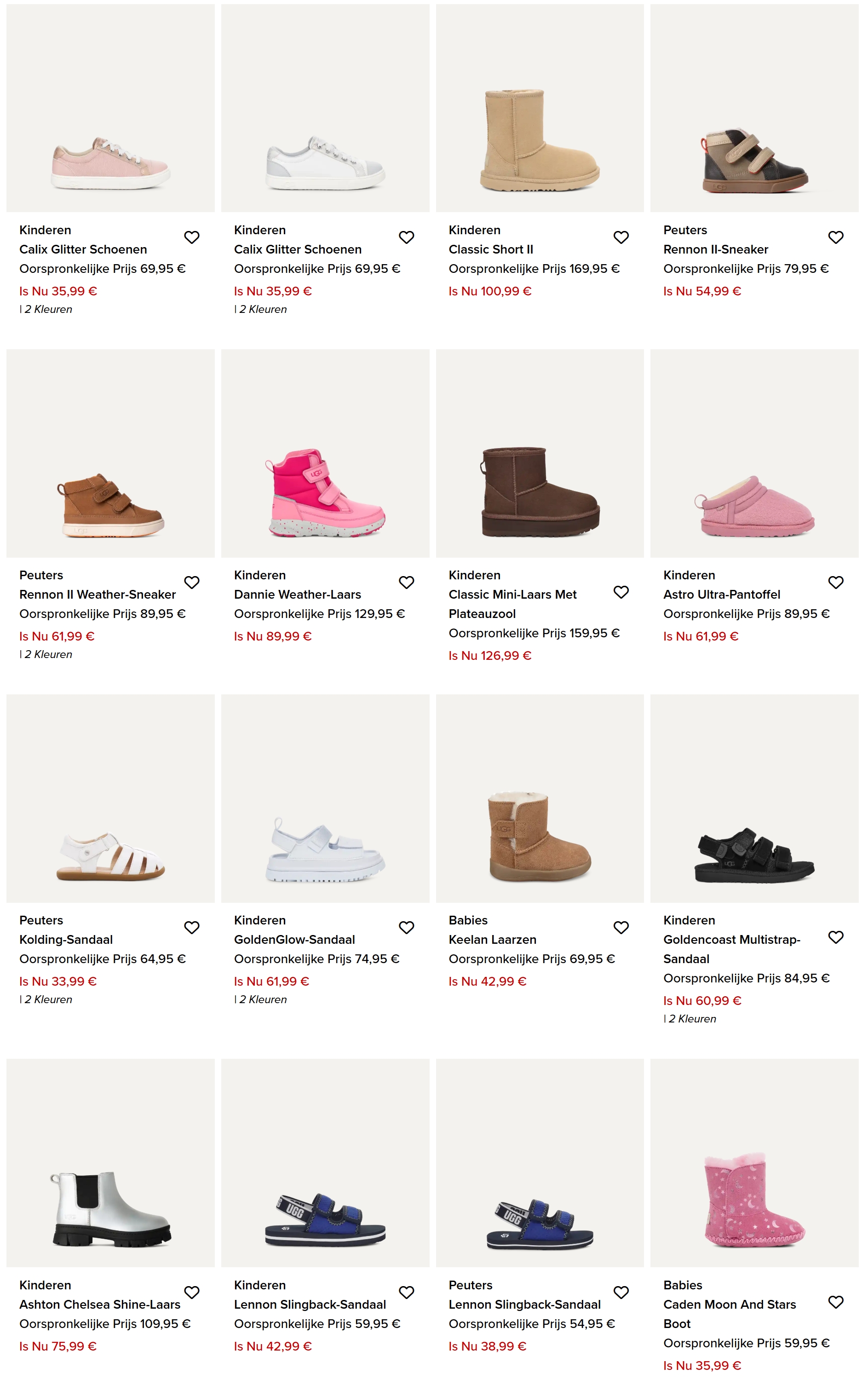Favorite the Ashton Chelsea Shine-Laars

(x=191, y=1292)
